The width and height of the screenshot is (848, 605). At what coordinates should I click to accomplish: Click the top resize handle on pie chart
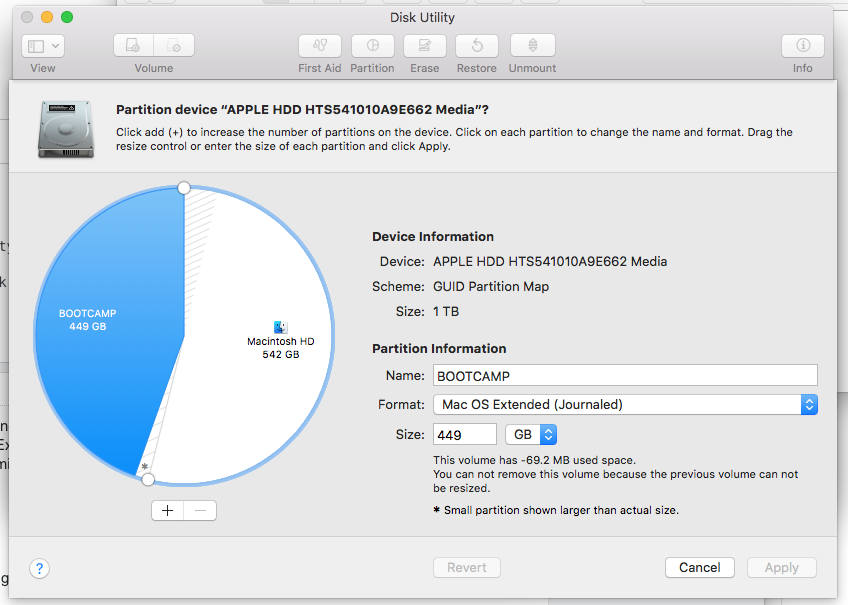pos(184,188)
